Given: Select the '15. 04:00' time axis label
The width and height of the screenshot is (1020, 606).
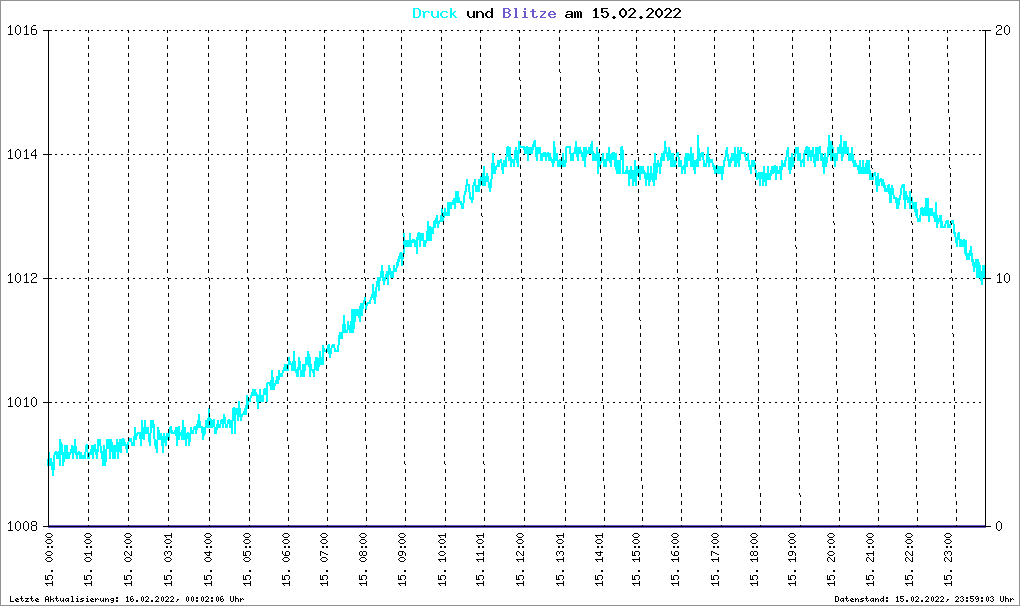Looking at the screenshot, I should pos(209,559).
